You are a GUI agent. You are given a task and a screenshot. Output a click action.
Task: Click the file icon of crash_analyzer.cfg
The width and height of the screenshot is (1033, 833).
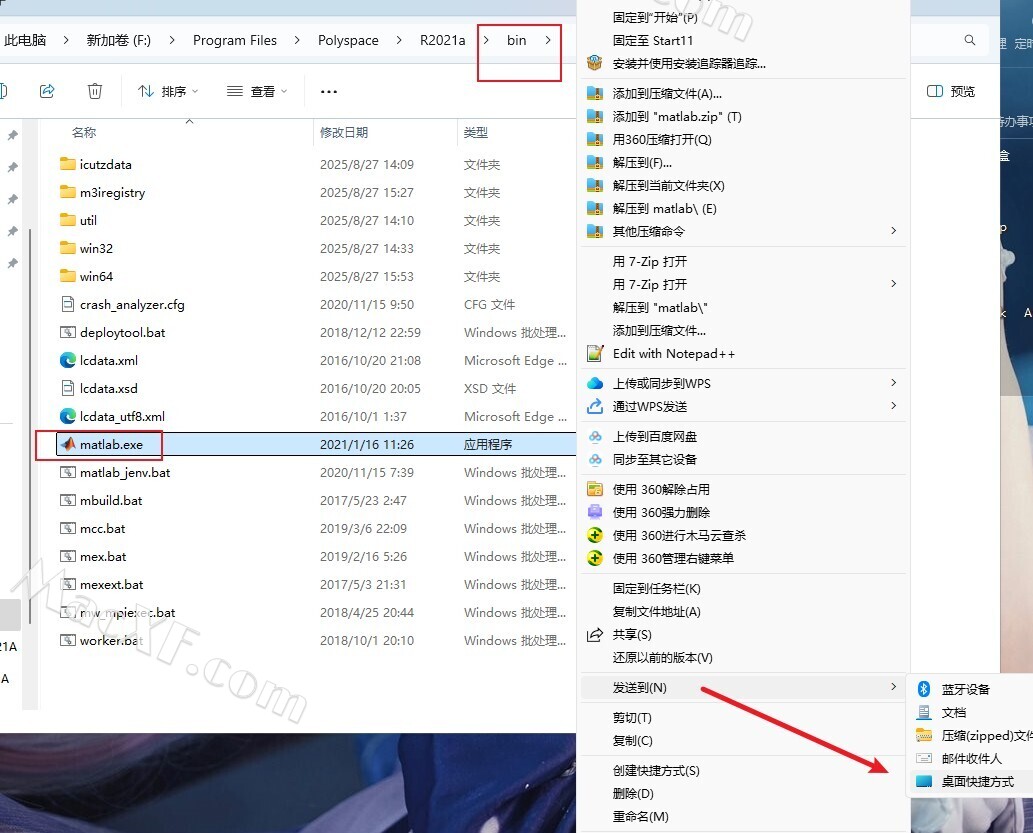[67, 304]
